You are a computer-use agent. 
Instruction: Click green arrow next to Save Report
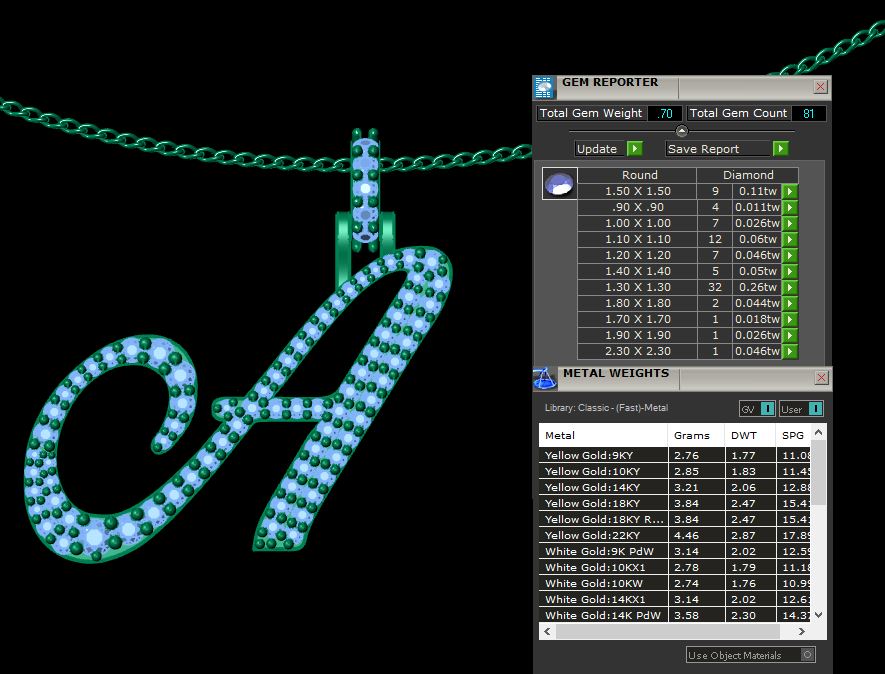click(x=781, y=148)
